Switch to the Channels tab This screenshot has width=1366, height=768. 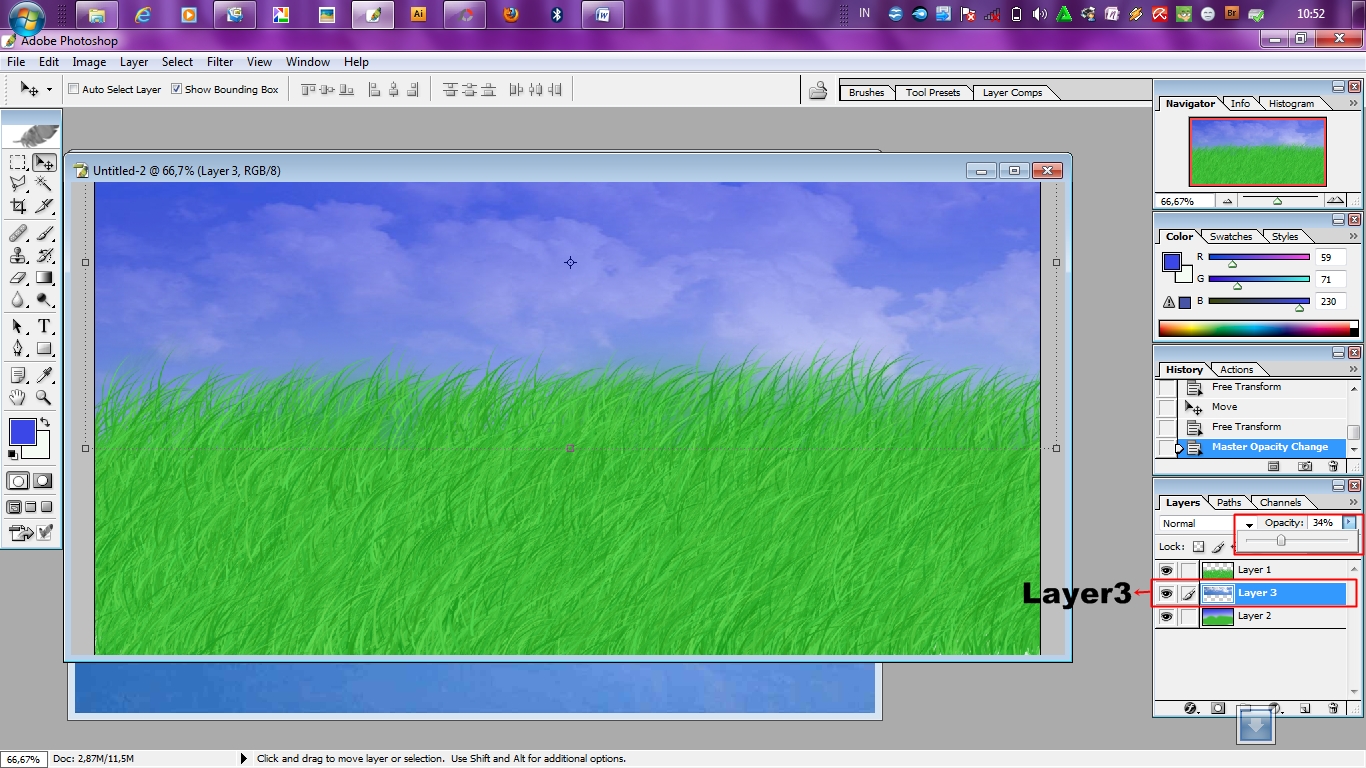1281,501
